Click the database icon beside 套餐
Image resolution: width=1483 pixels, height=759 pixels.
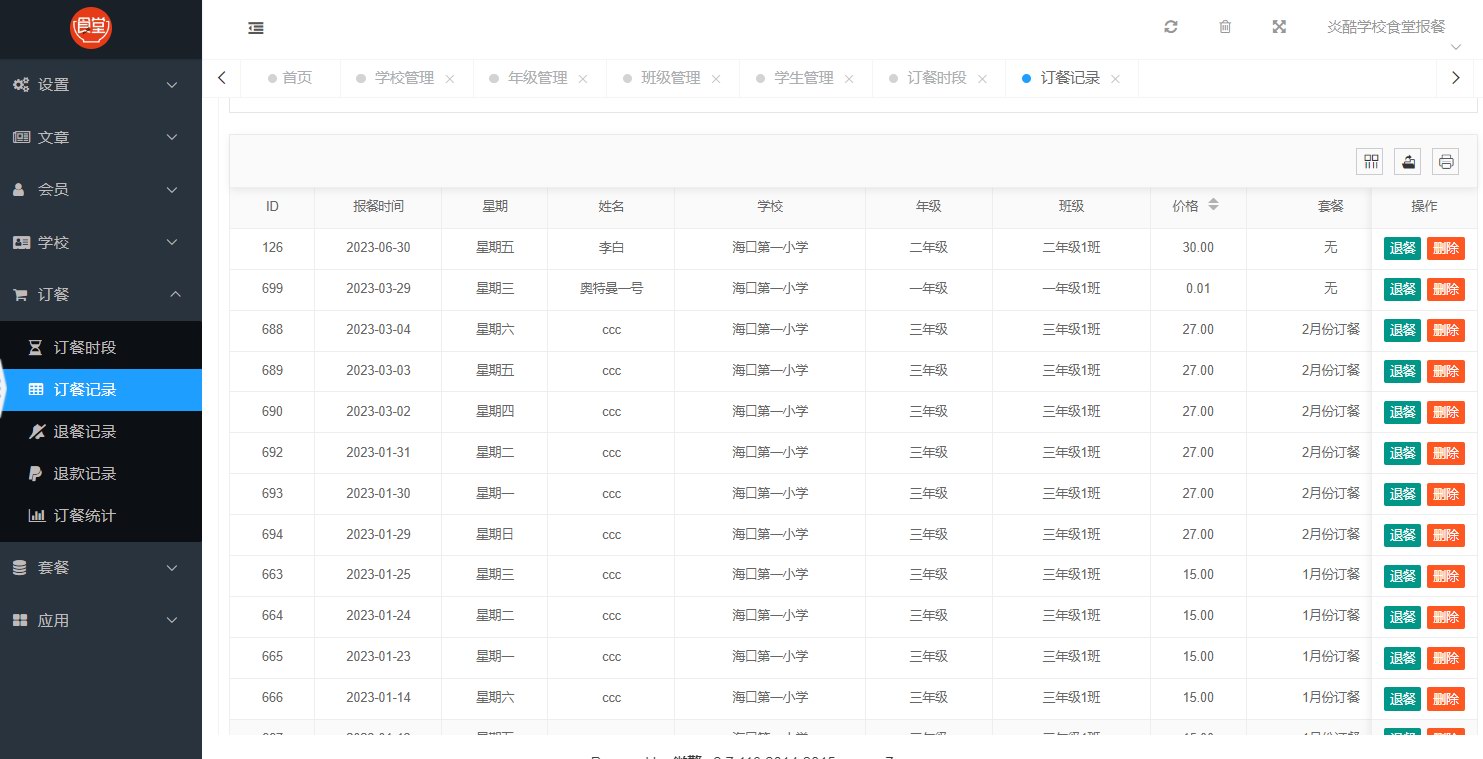tap(20, 567)
